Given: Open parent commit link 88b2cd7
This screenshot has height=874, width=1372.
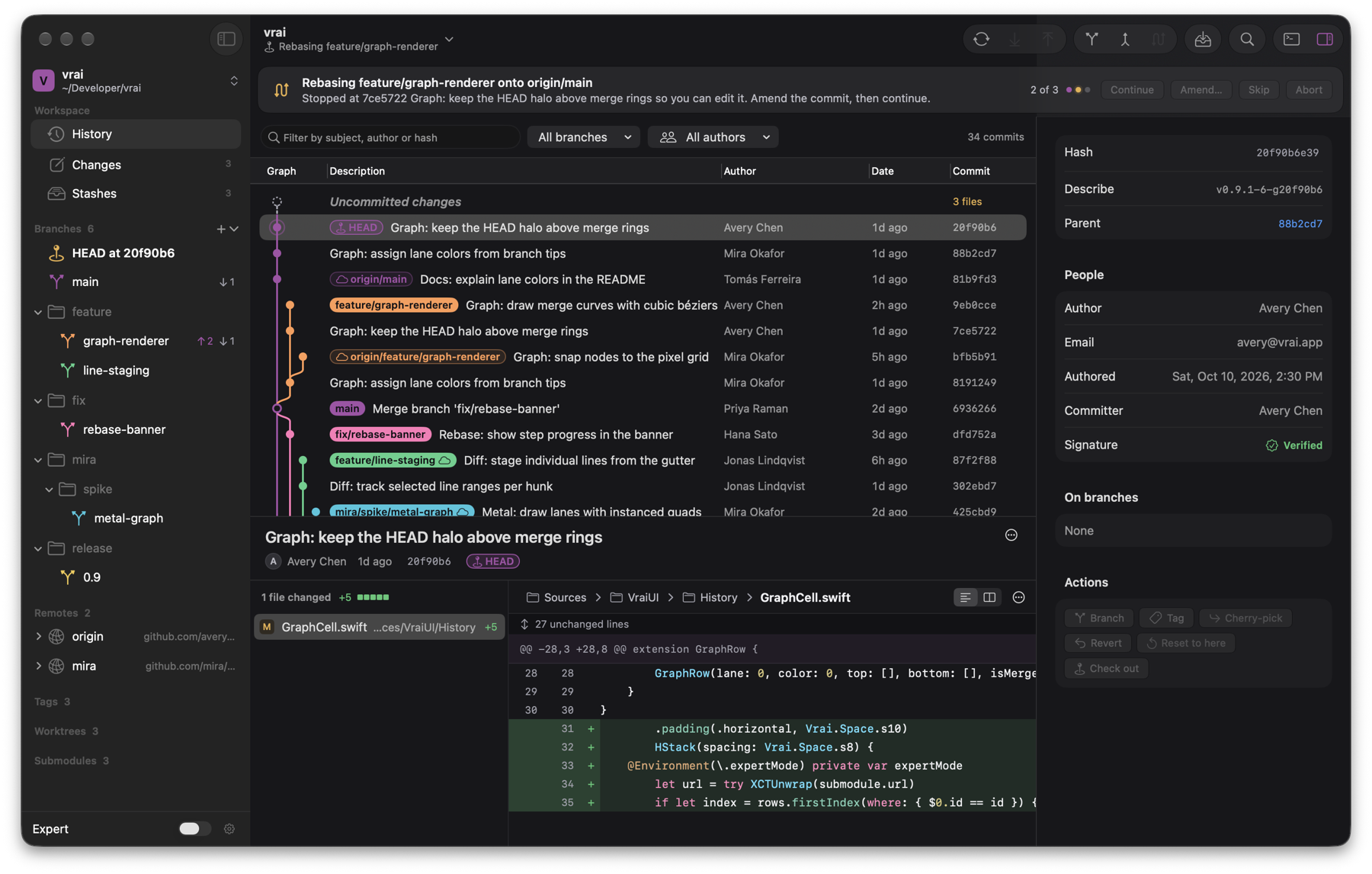Looking at the screenshot, I should (1300, 223).
